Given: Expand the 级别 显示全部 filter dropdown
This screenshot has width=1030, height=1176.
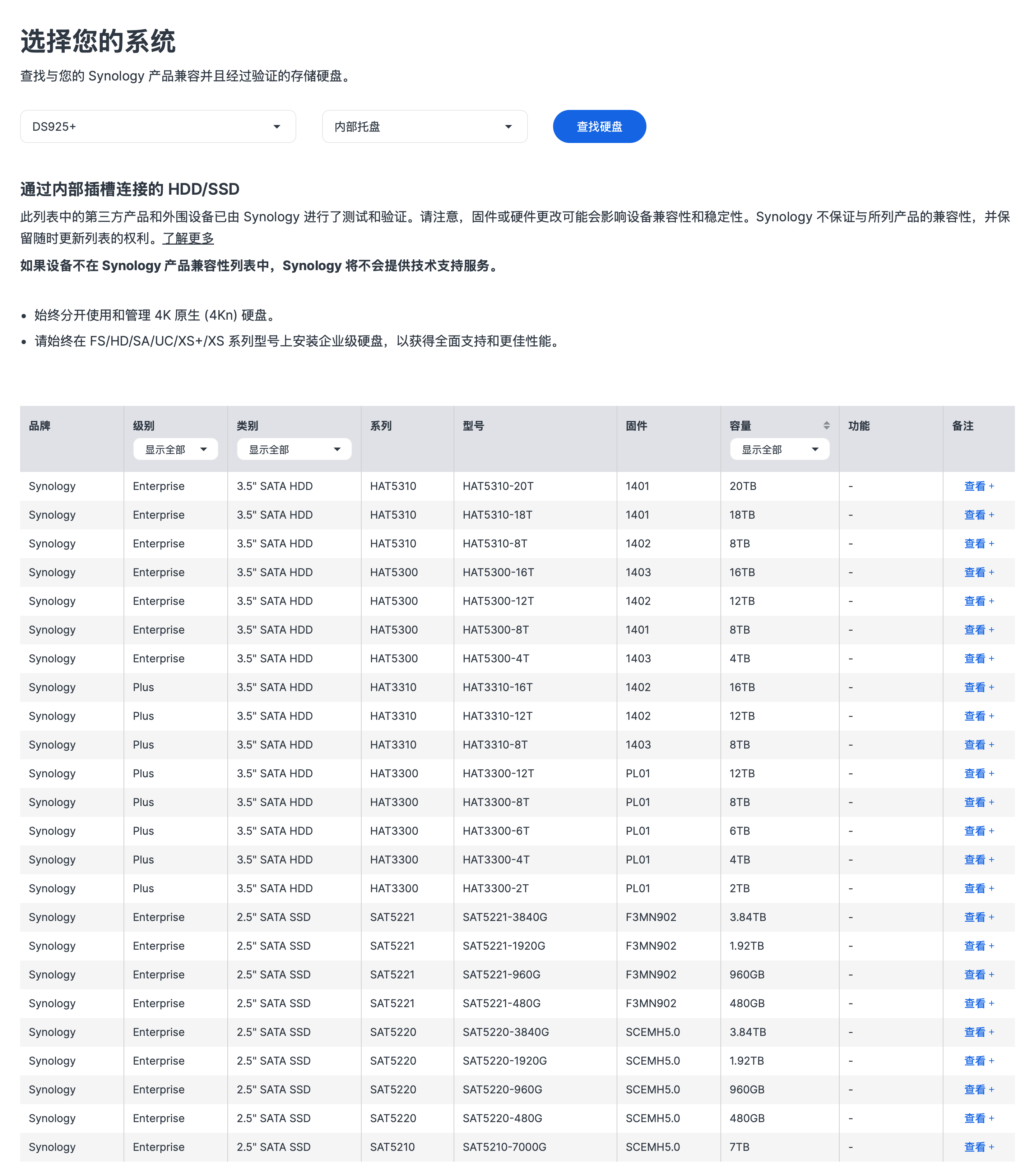Looking at the screenshot, I should click(175, 449).
